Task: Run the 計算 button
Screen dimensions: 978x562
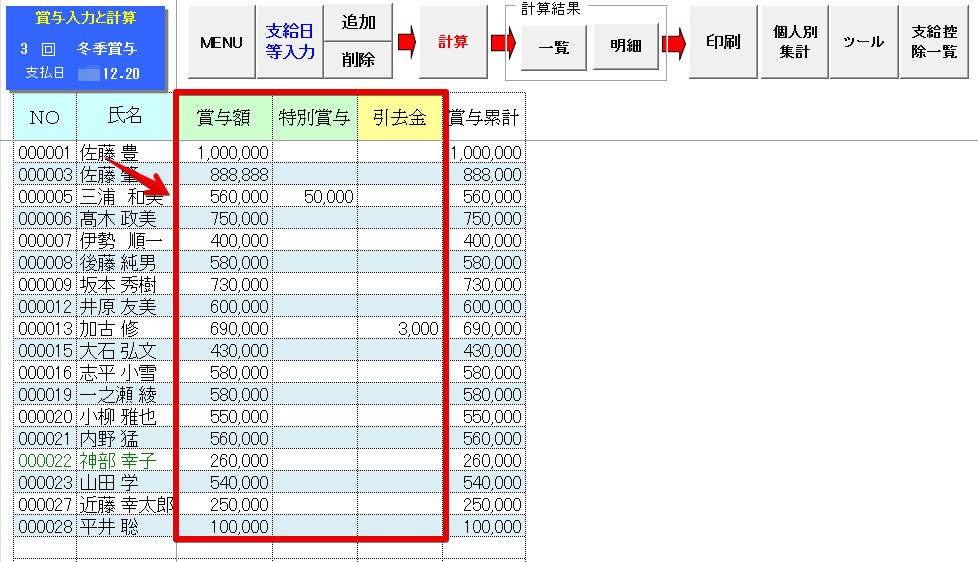Action: pyautogui.click(x=453, y=43)
